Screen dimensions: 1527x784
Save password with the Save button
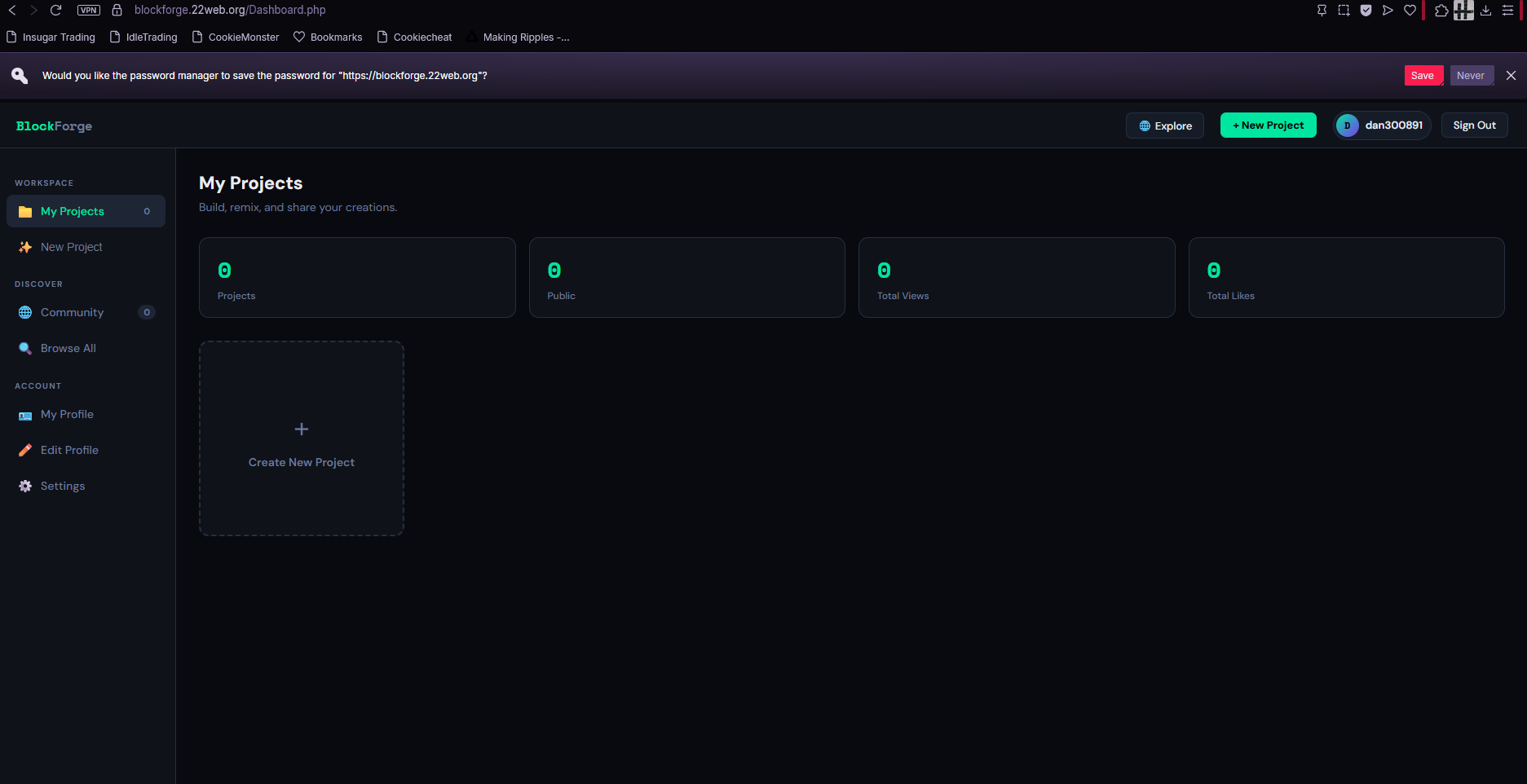(x=1423, y=76)
